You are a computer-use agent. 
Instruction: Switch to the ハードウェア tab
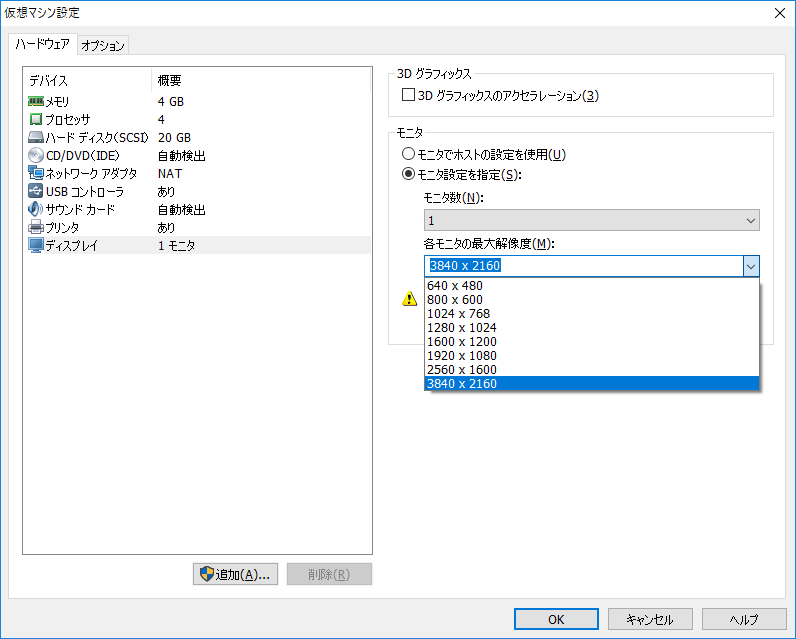pos(43,44)
